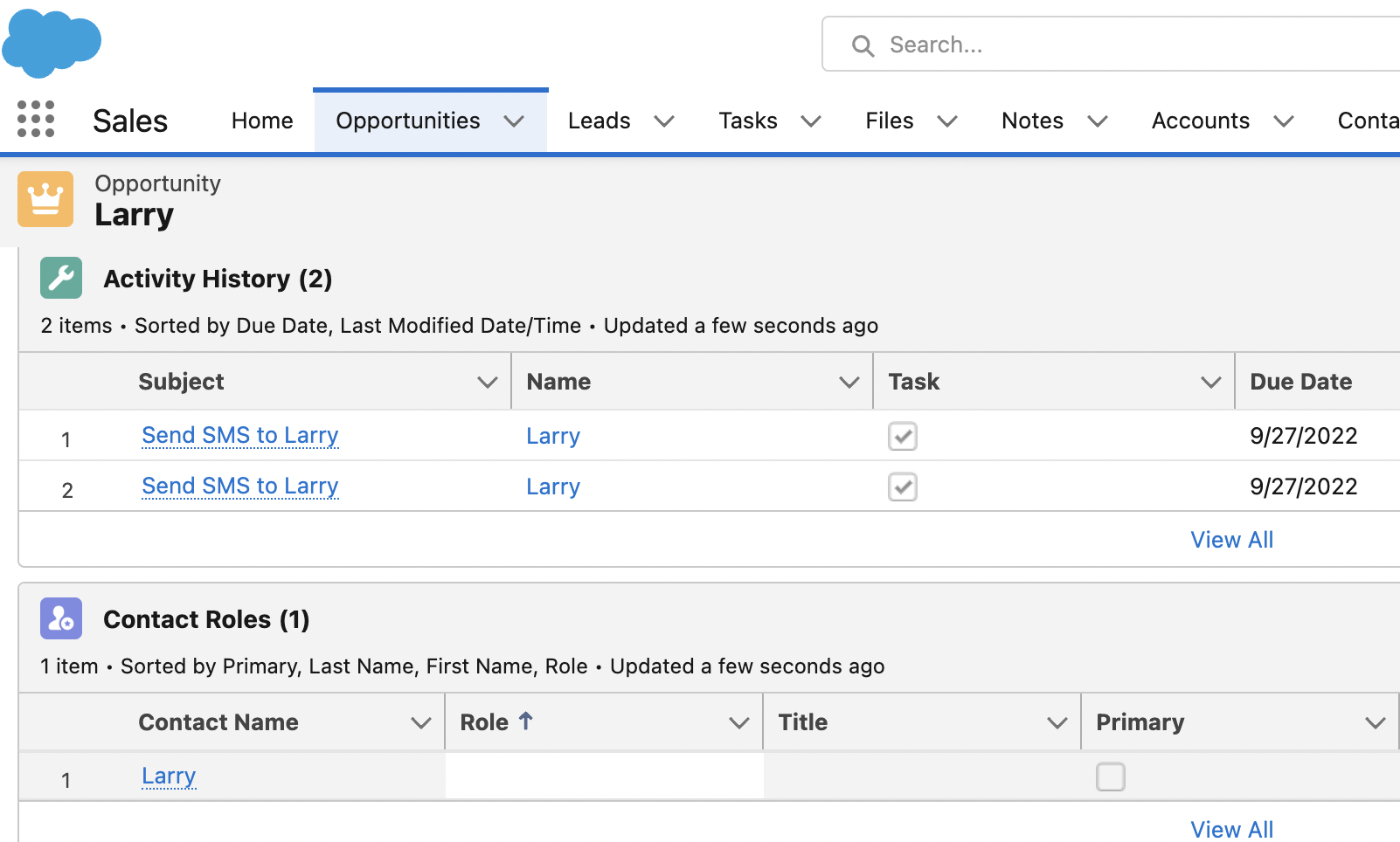Open the Role column menu chevron
Viewport: 1400px width, 842px height.
point(739,722)
